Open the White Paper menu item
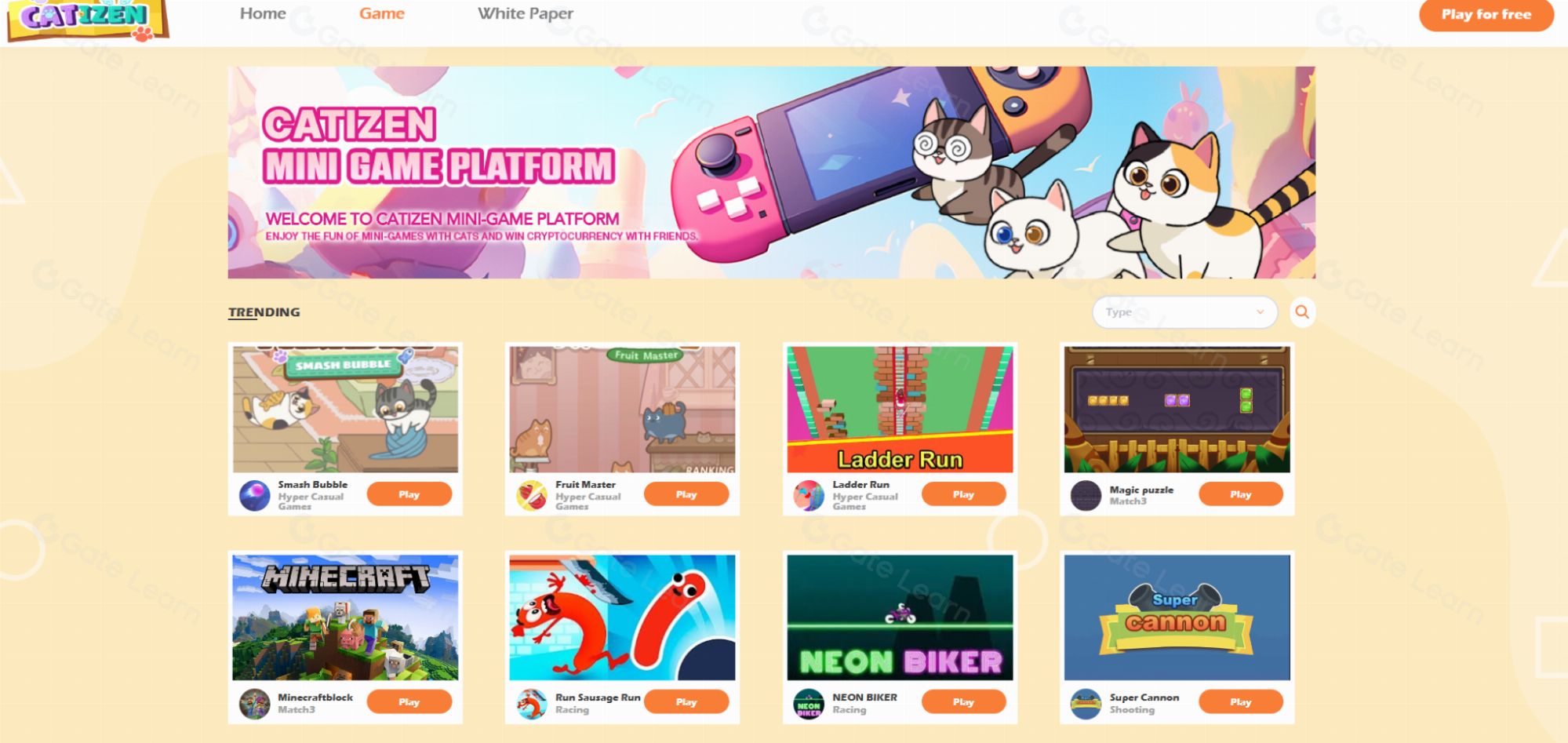Image resolution: width=1568 pixels, height=743 pixels. pos(526,13)
